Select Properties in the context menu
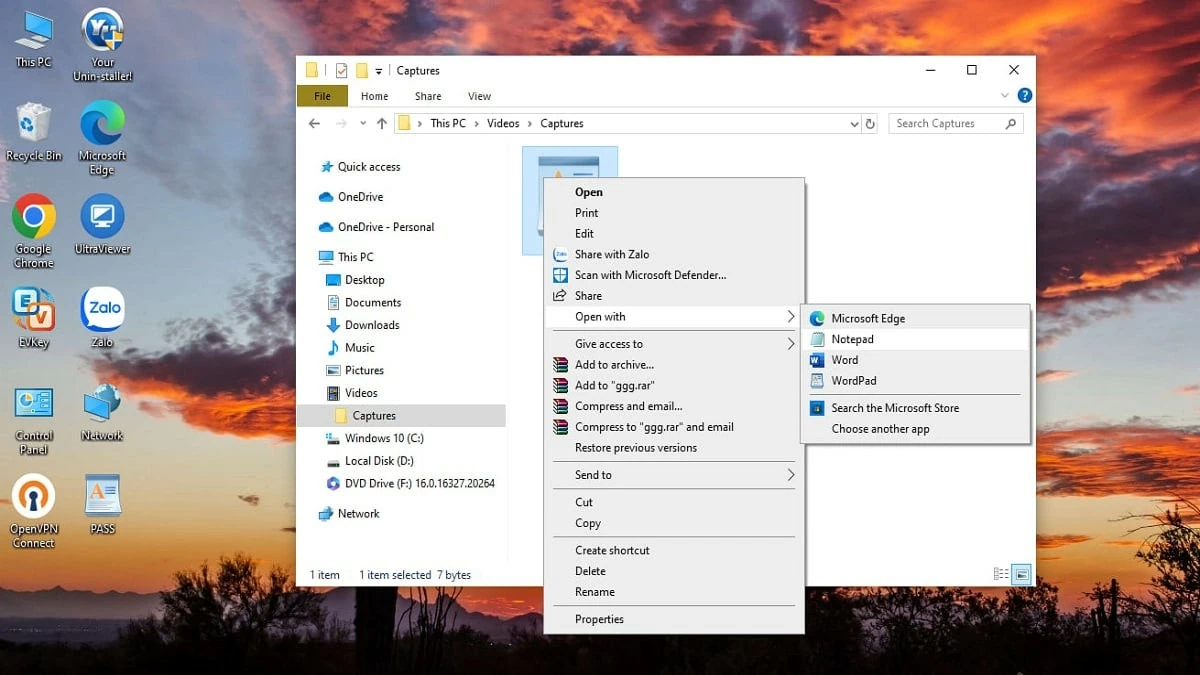The height and width of the screenshot is (675, 1200). point(599,619)
